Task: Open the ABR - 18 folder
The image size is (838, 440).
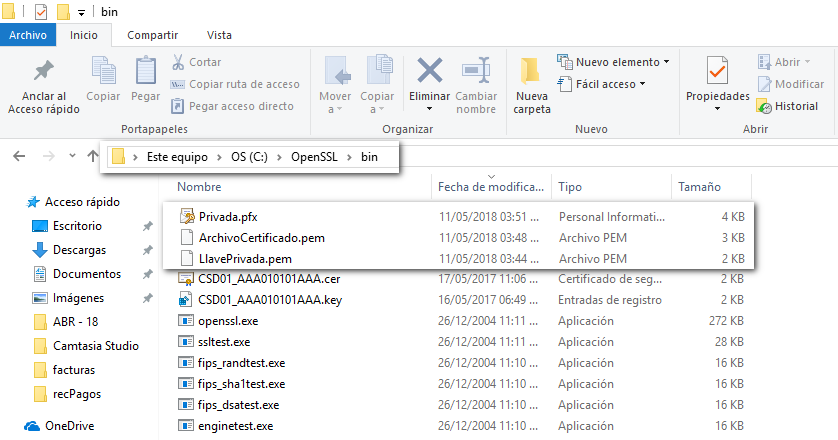Action: point(75,322)
